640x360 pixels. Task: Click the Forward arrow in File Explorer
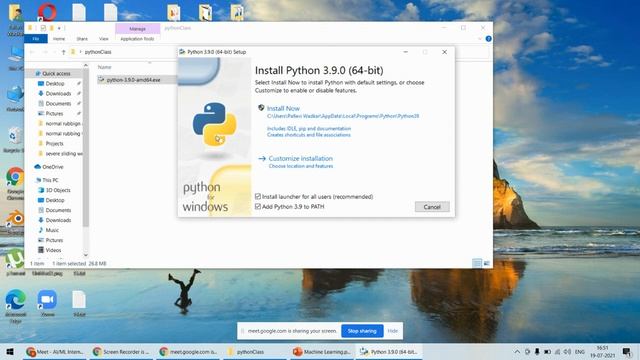pos(45,52)
